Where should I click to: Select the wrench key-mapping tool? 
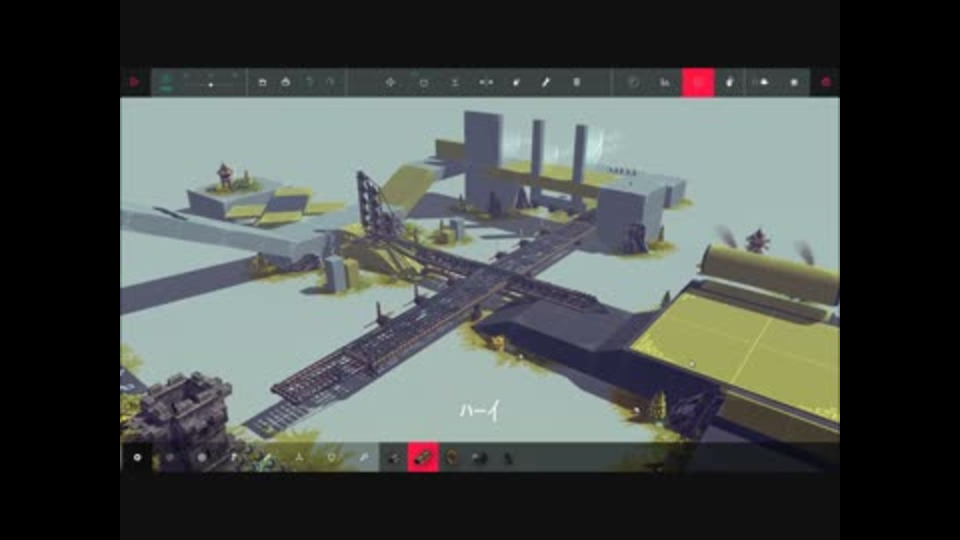pyautogui.click(x=546, y=82)
